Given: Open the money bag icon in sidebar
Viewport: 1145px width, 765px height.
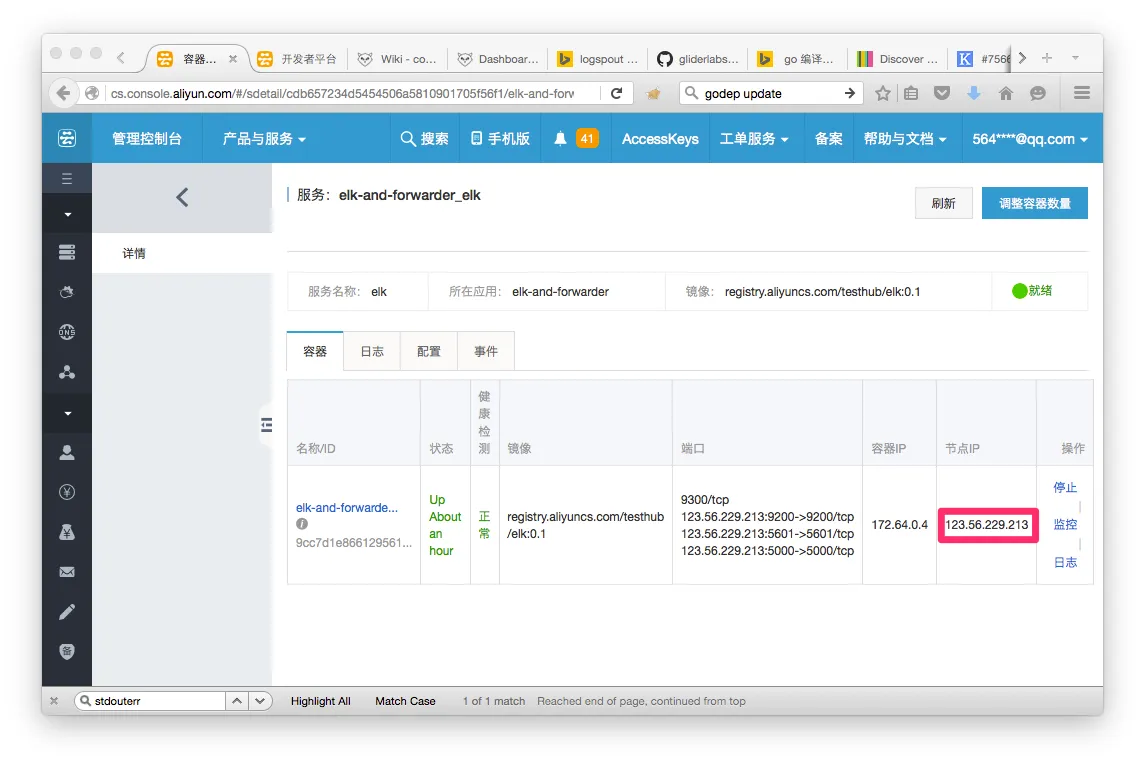Looking at the screenshot, I should tap(66, 532).
